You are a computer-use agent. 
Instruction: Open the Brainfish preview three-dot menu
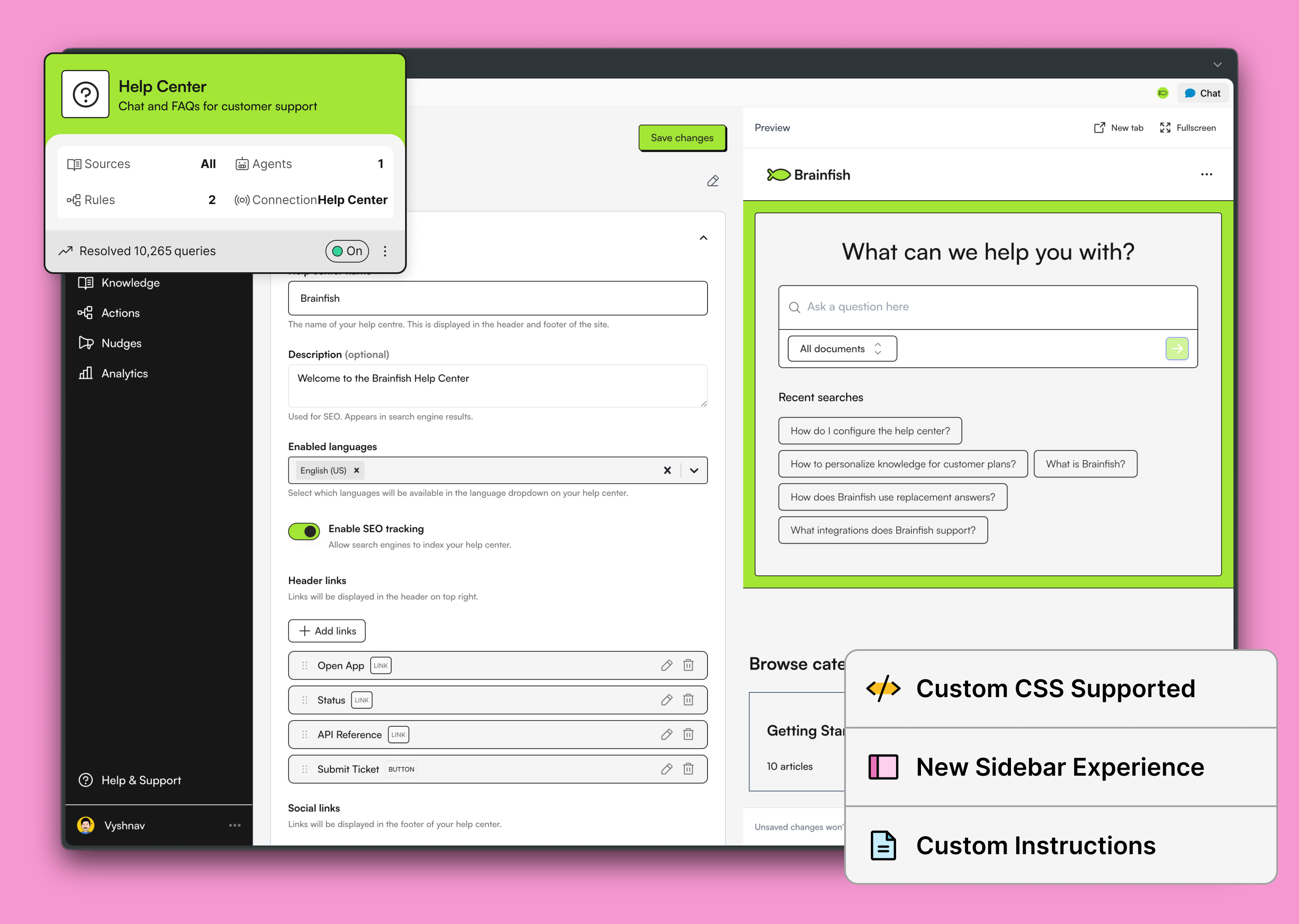[1206, 175]
